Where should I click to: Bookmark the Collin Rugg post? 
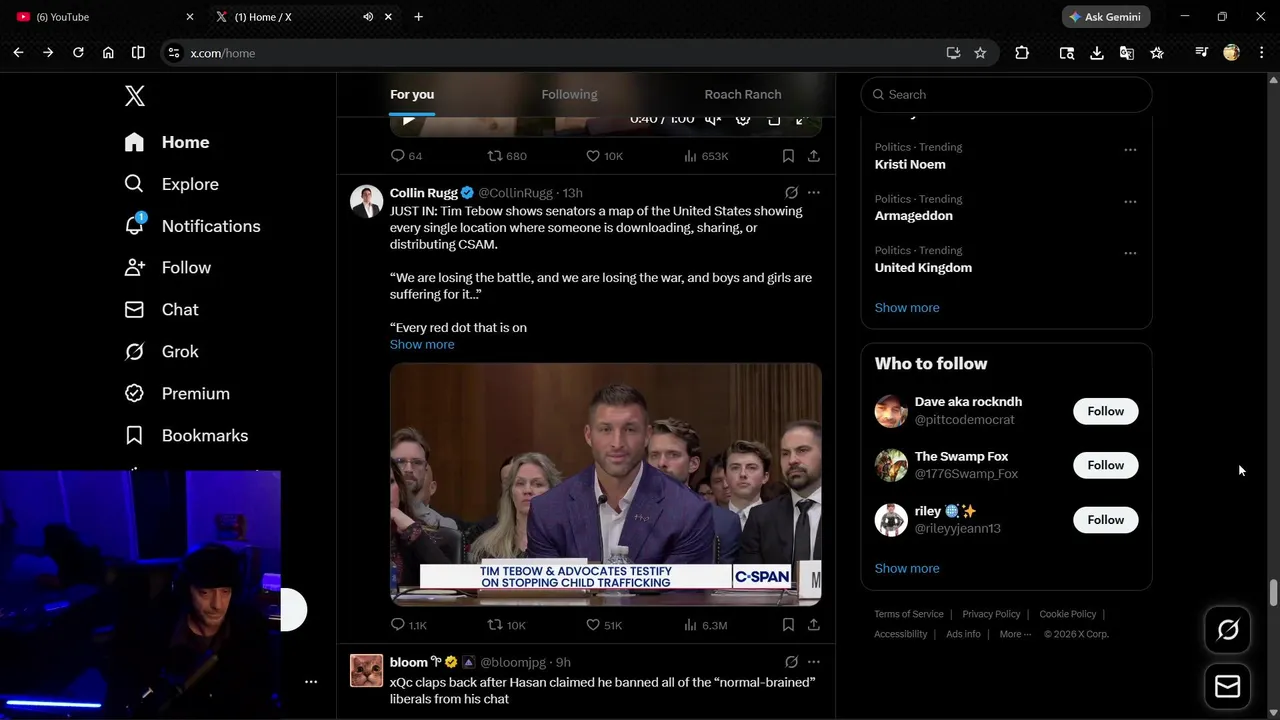click(x=788, y=625)
